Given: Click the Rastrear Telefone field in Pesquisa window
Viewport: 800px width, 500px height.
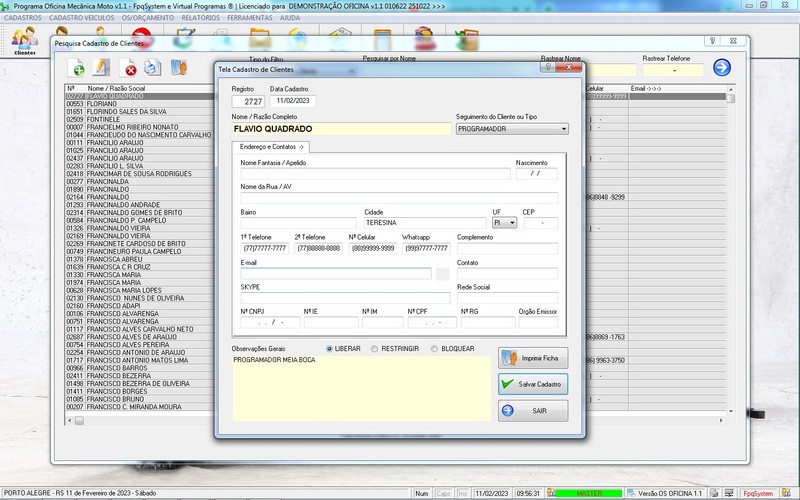Looking at the screenshot, I should click(x=673, y=70).
